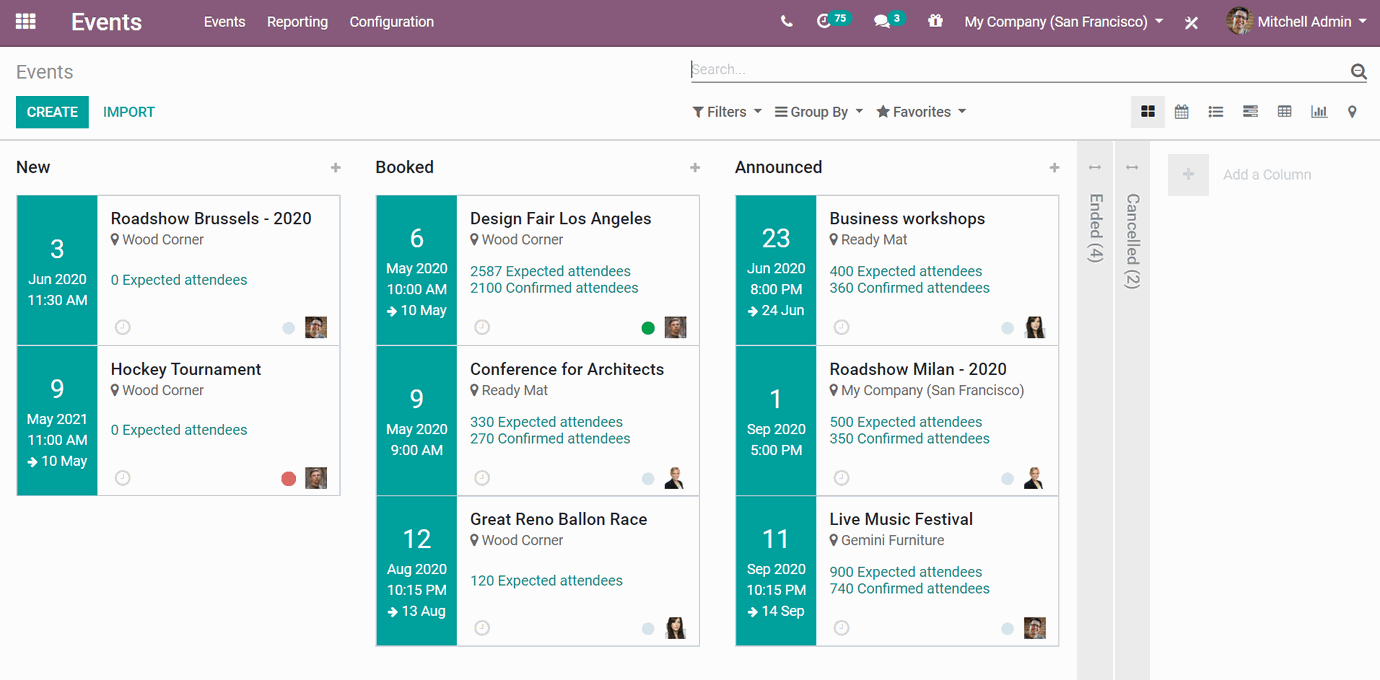This screenshot has height=680, width=1380.
Task: Switch to the Map view
Action: [1352, 111]
